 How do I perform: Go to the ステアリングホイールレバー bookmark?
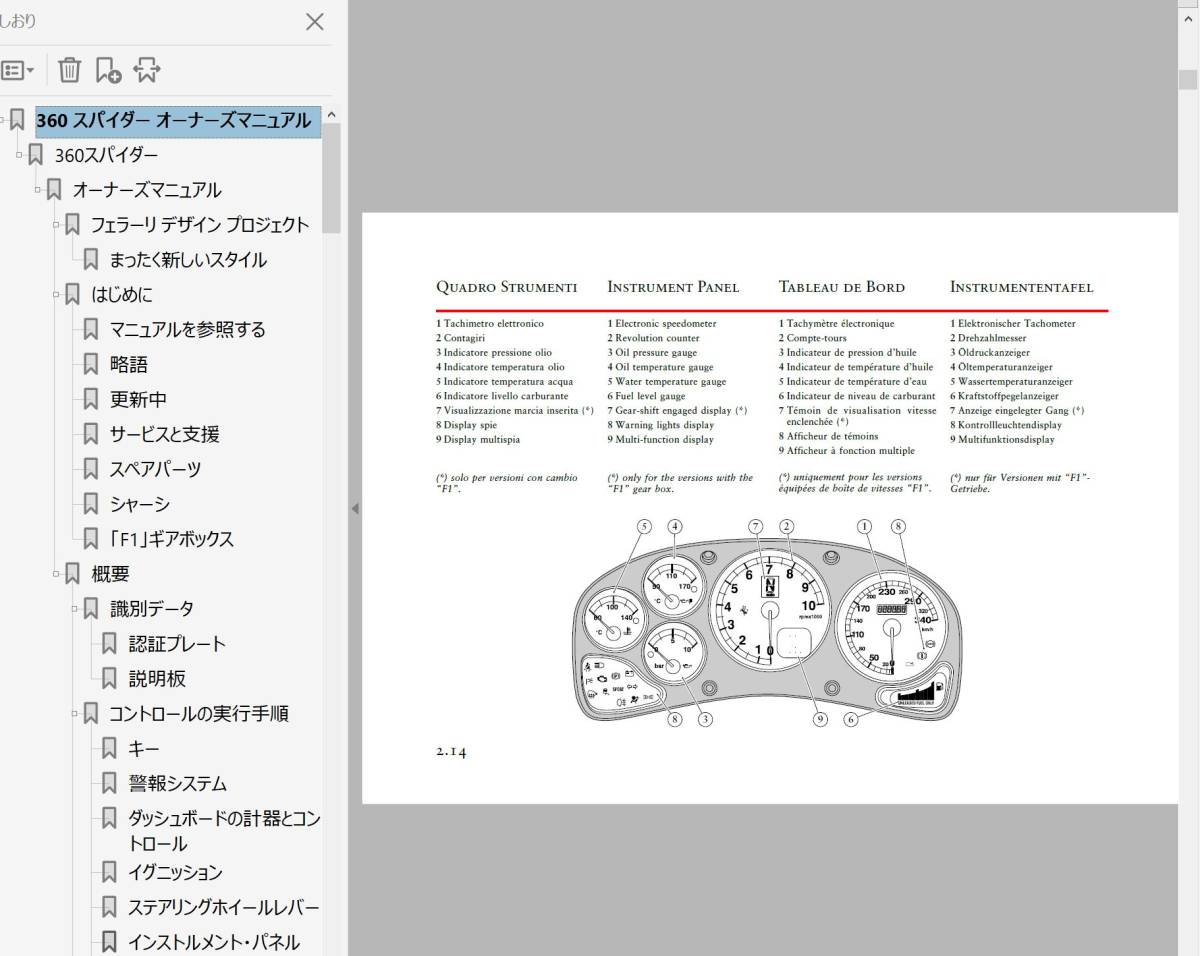[x=224, y=908]
